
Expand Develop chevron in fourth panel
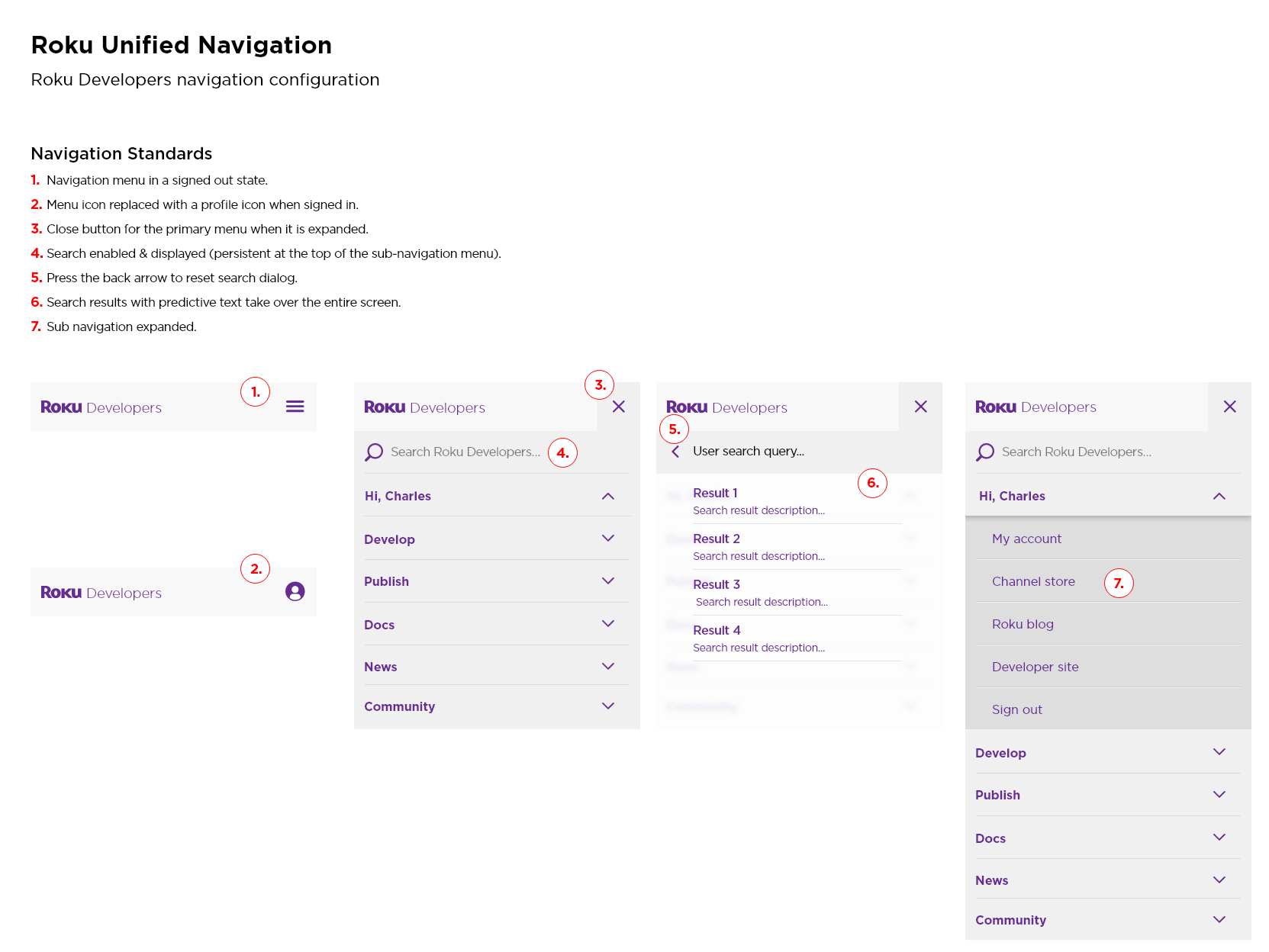coord(1219,752)
